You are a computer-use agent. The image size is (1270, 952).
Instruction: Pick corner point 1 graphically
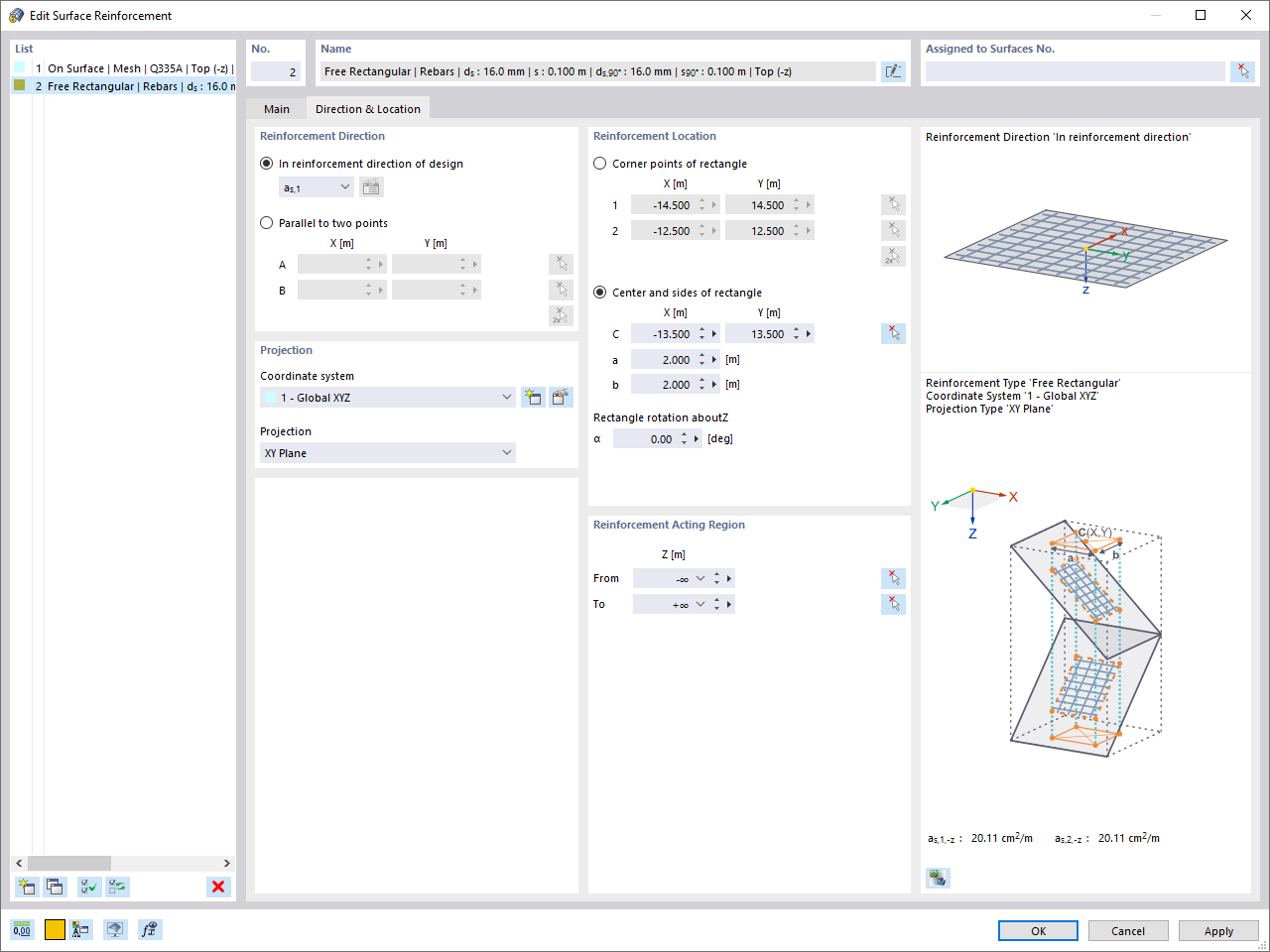click(893, 205)
